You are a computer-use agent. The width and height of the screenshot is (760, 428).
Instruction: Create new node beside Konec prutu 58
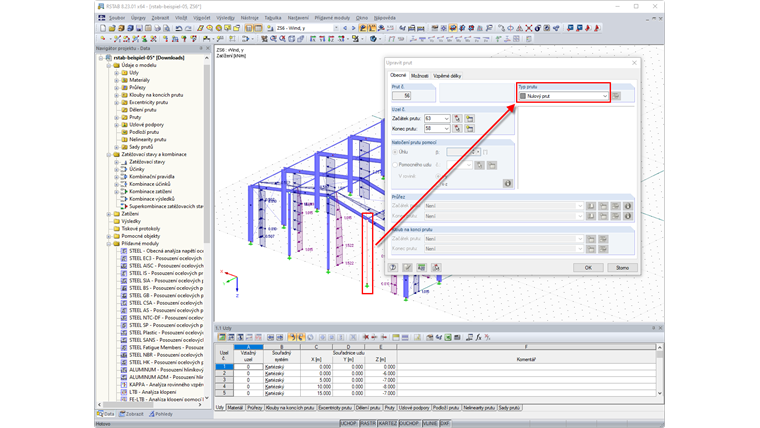(469, 128)
